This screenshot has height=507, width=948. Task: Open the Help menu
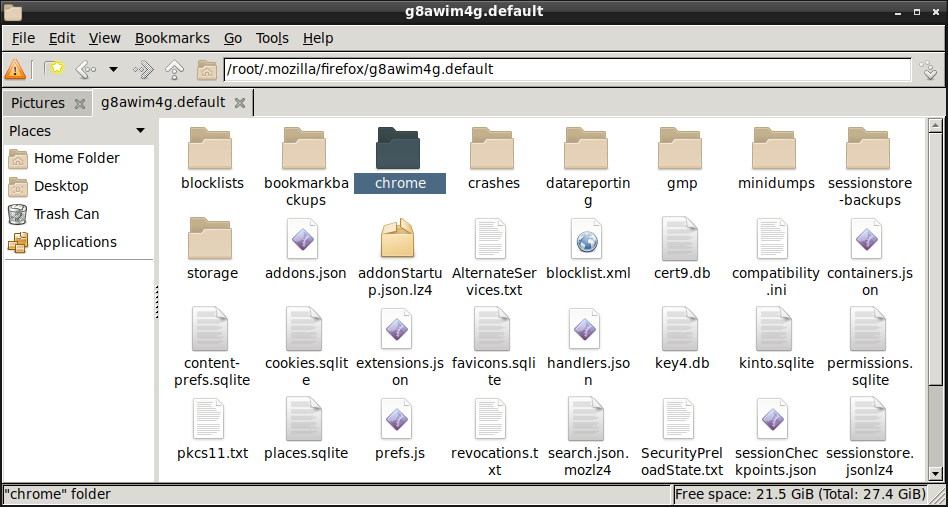pos(318,38)
